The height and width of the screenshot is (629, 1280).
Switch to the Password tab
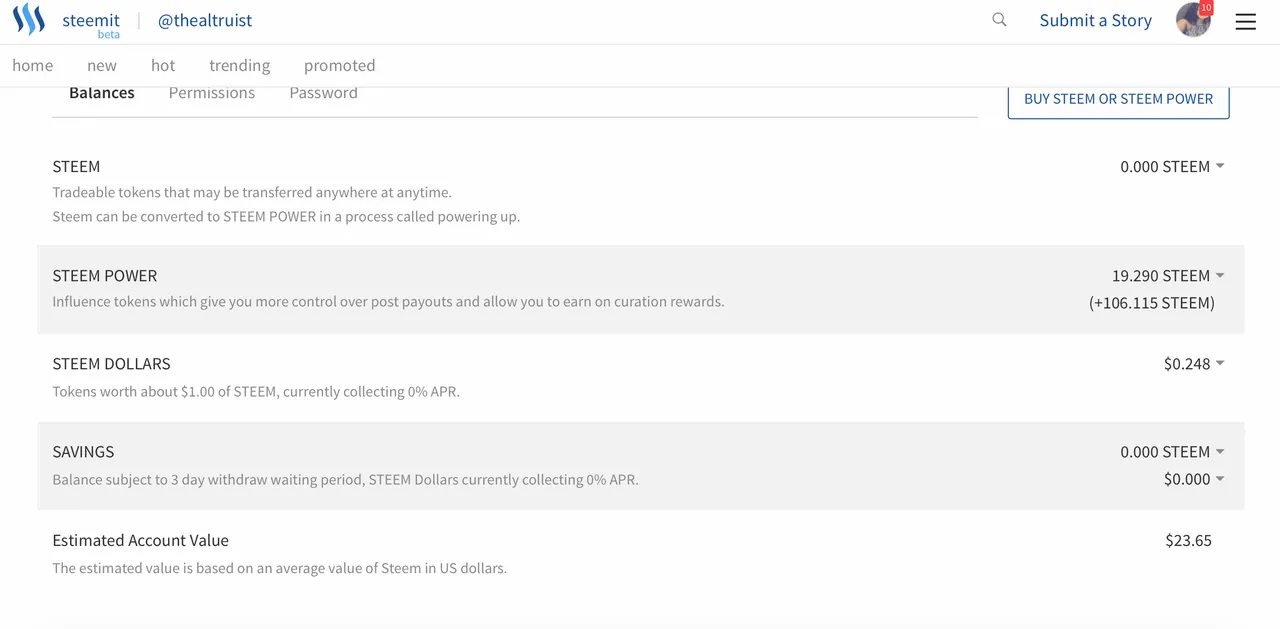[323, 93]
